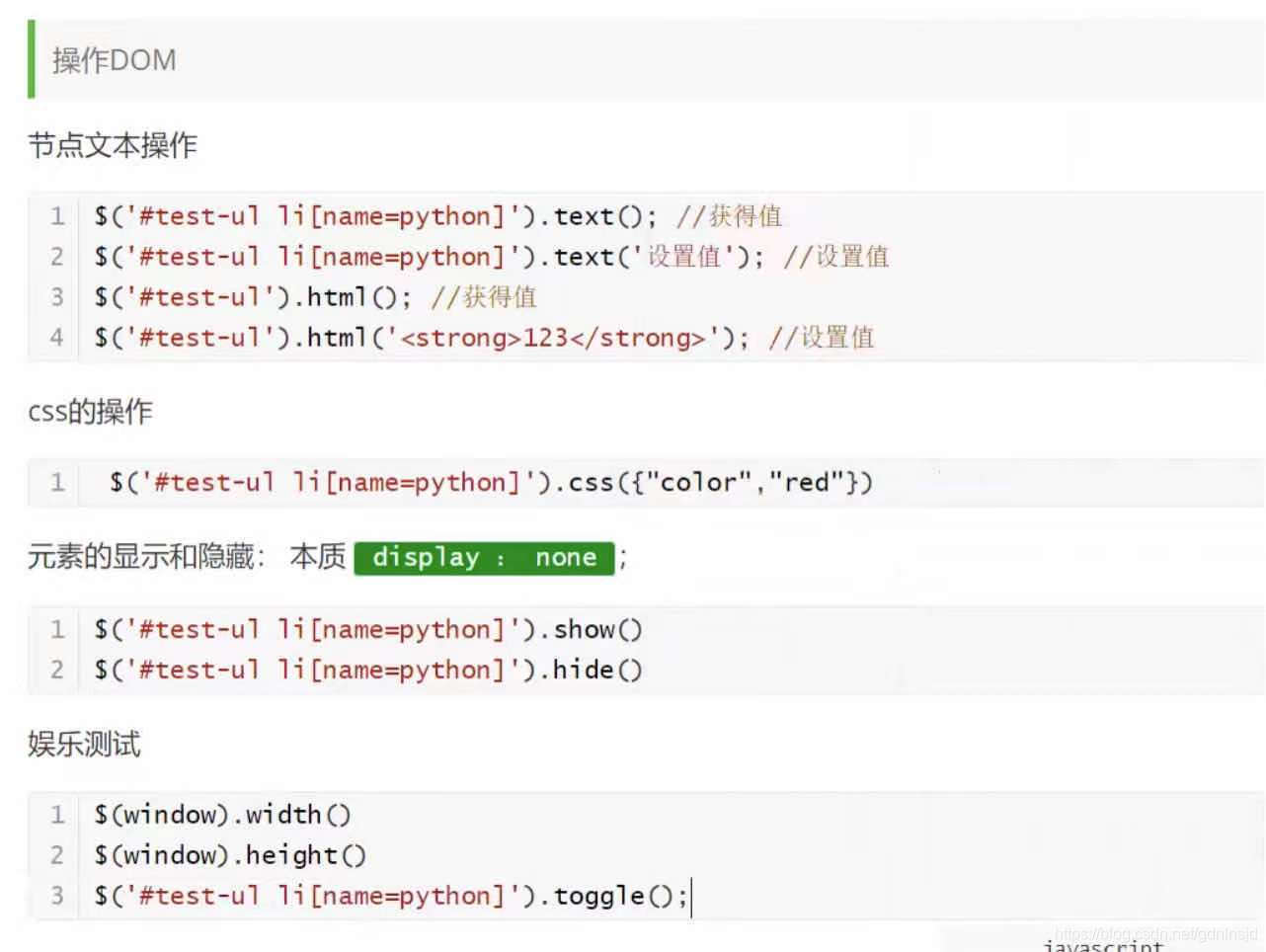This screenshot has height=952, width=1266.
Task: Click the code line ending with .toggle();
Action: point(391,896)
